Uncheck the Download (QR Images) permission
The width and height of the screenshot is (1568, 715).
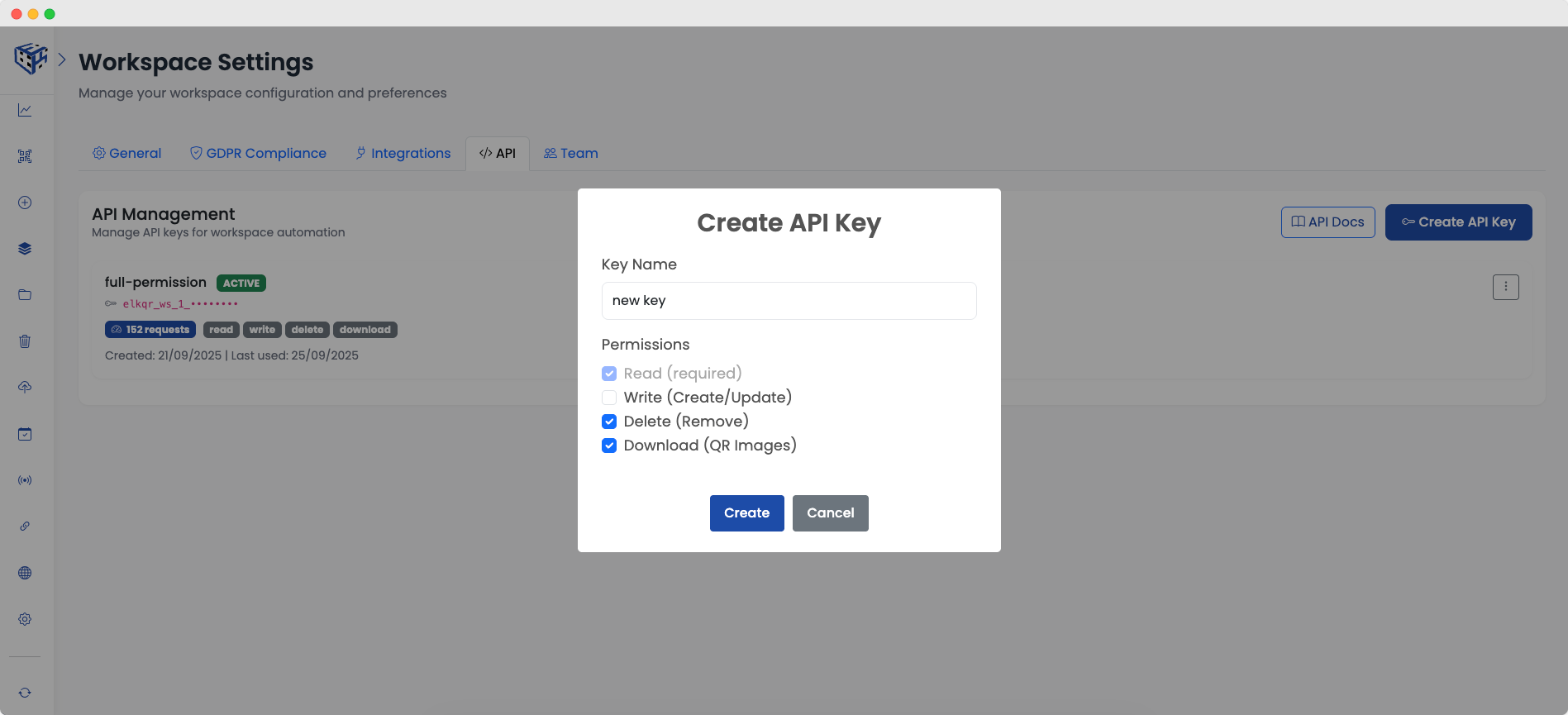pyautogui.click(x=609, y=446)
